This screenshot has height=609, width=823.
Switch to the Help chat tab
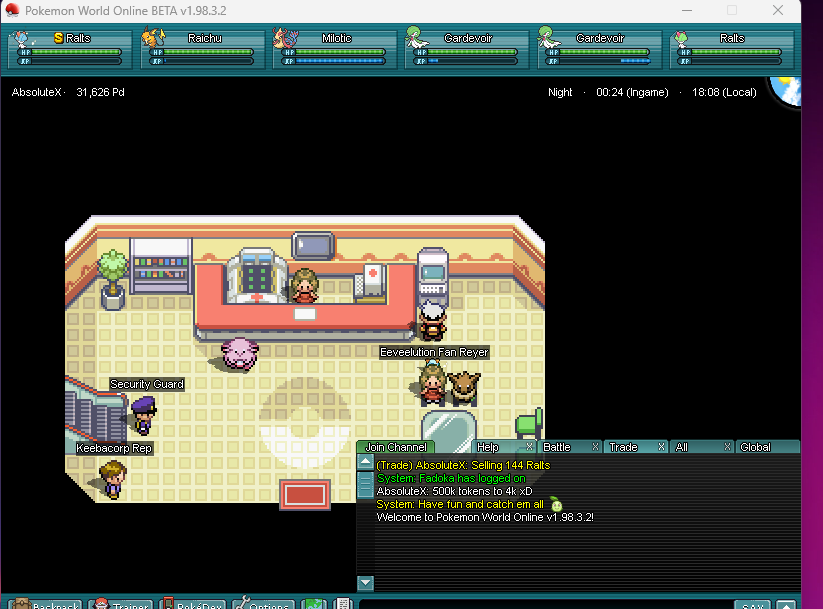pos(488,447)
